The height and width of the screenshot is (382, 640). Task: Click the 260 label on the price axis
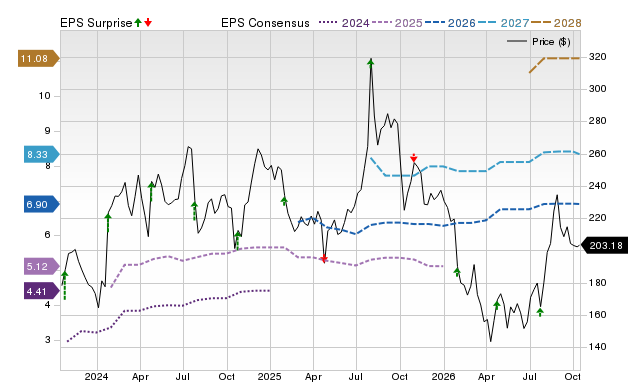pyautogui.click(x=598, y=154)
